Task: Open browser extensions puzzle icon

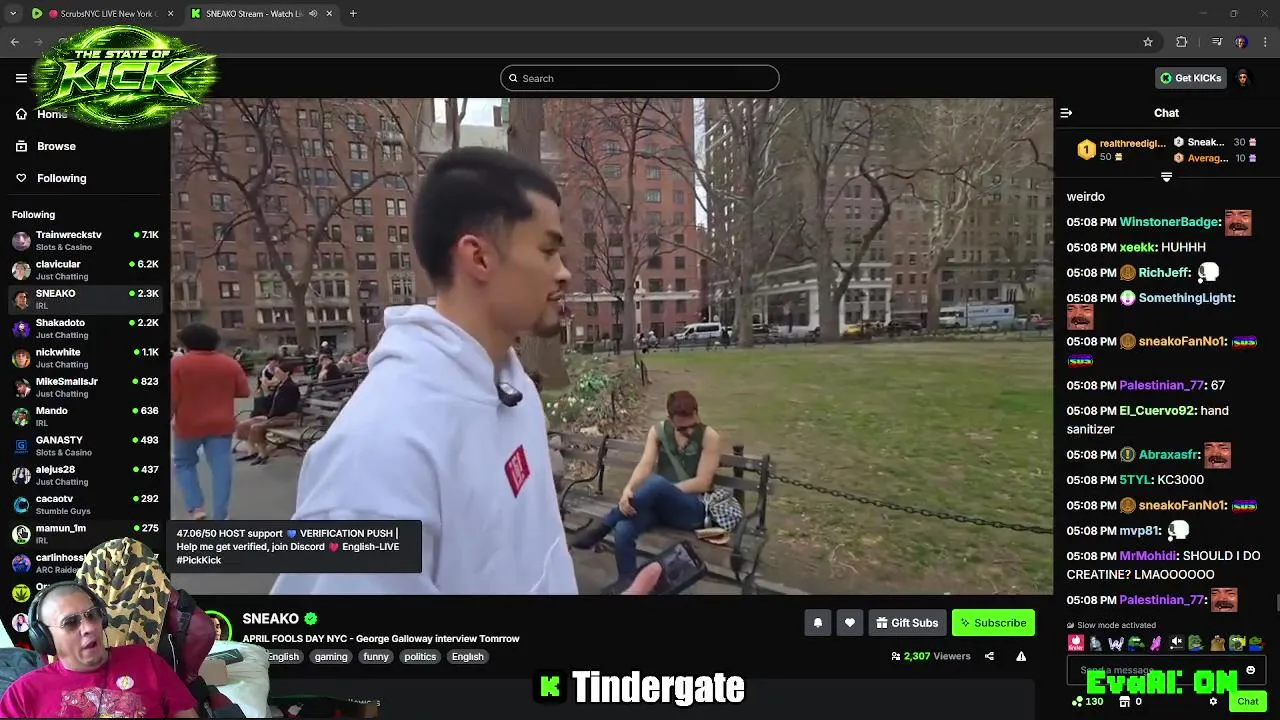Action: tap(1182, 42)
